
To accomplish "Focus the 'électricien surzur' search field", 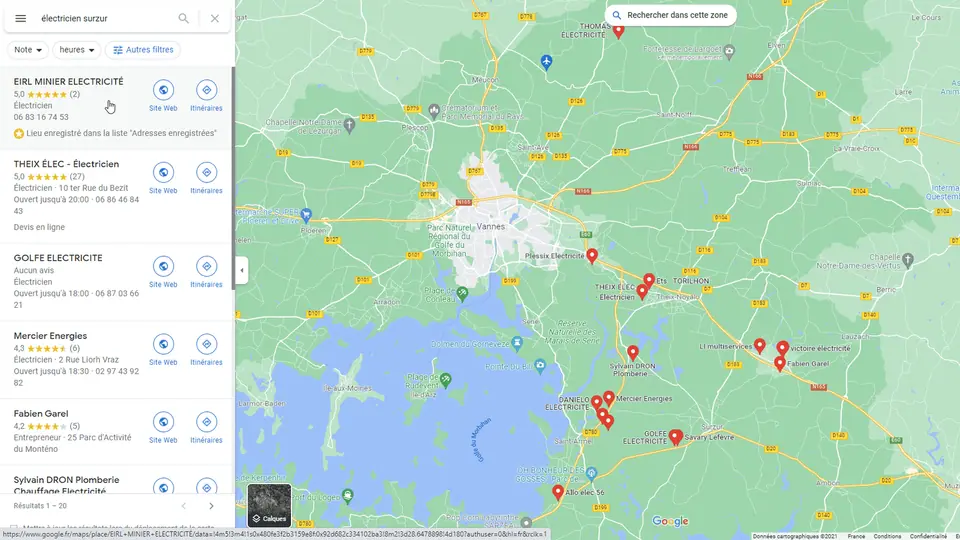I will [104, 18].
